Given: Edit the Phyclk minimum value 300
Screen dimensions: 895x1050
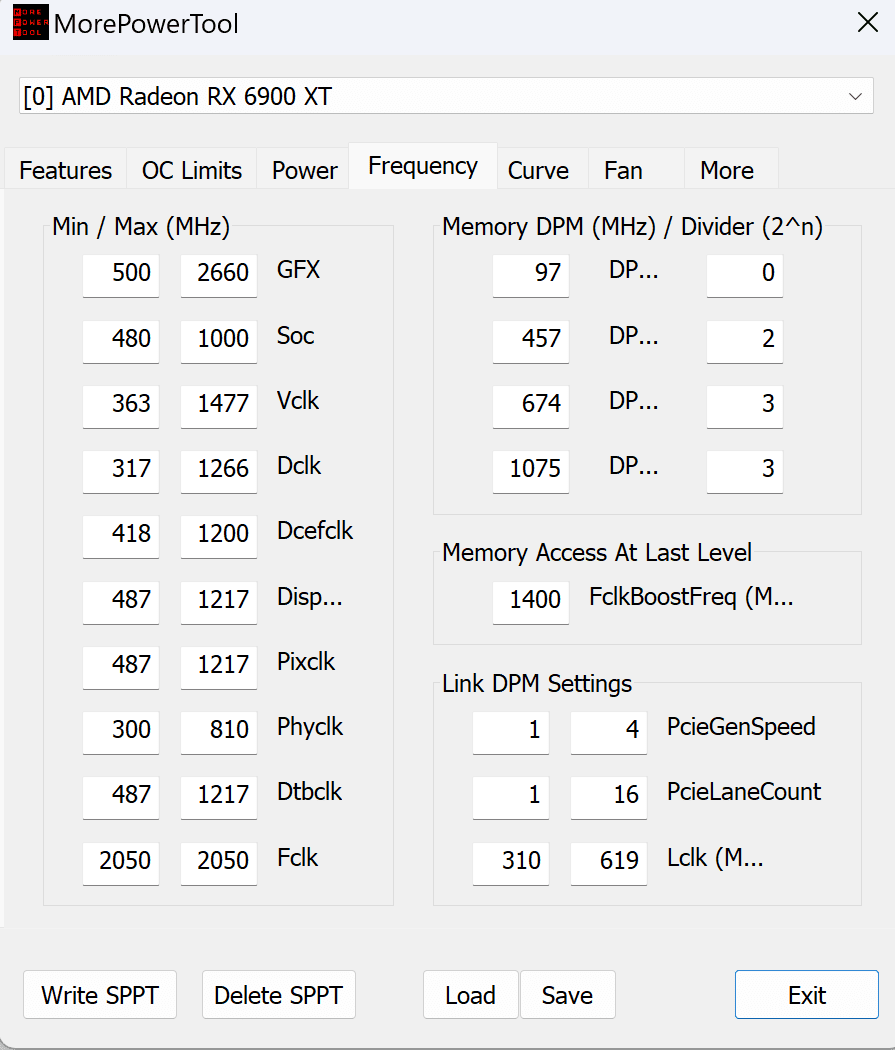Looking at the screenshot, I should pos(121,732).
